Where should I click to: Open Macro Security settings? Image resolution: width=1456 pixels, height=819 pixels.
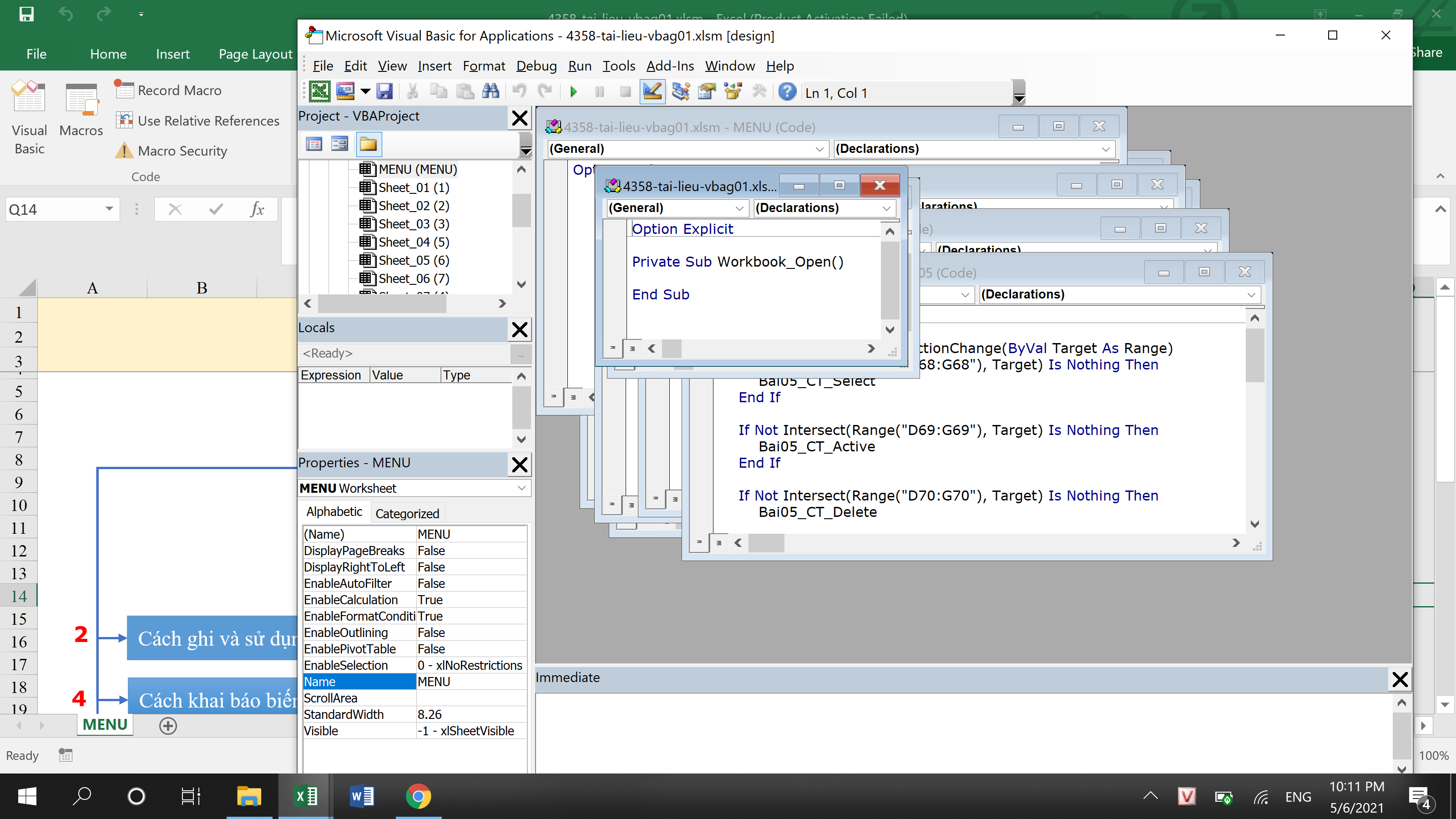[171, 151]
